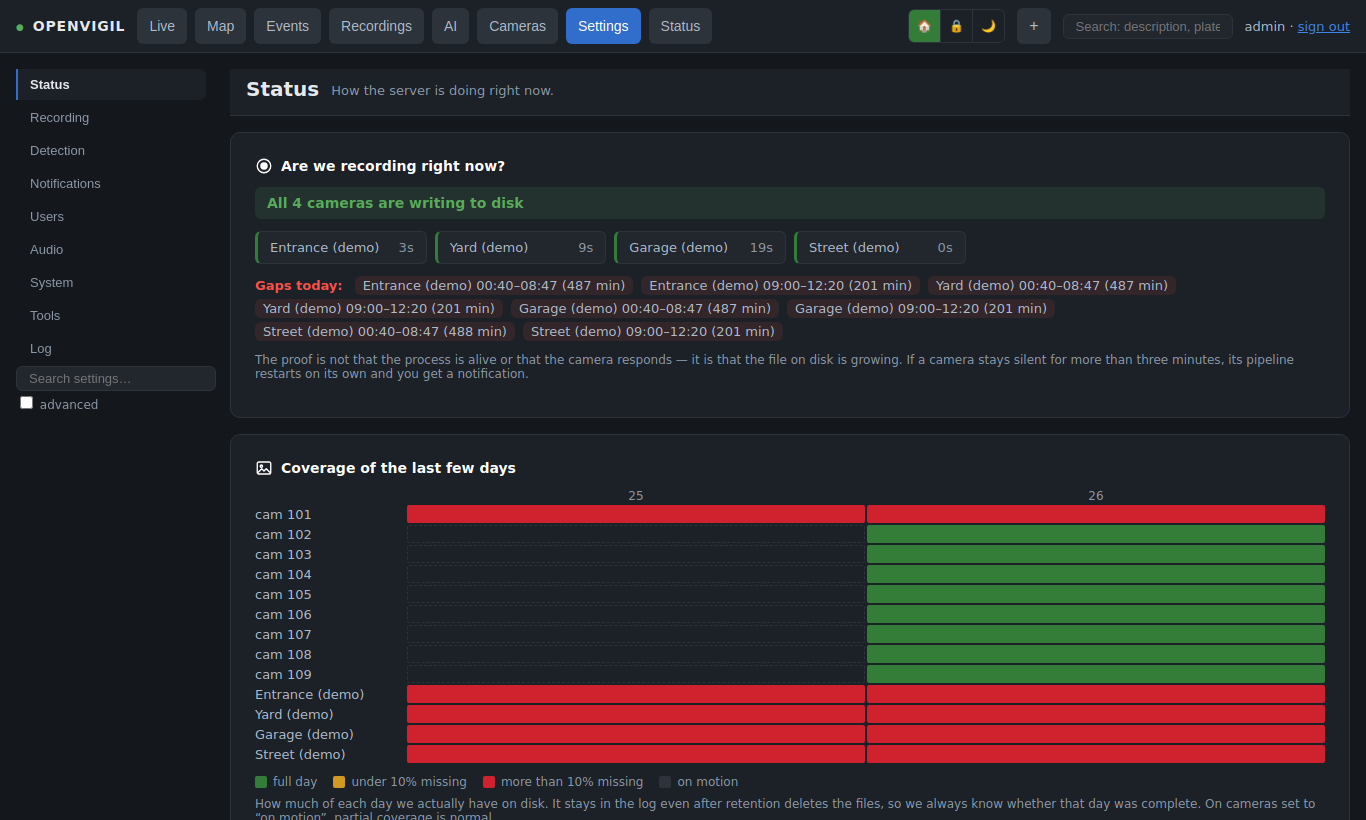Click the green status dot by OPENVIGIL
Image resolution: width=1366 pixels, height=820 pixels.
click(20, 27)
